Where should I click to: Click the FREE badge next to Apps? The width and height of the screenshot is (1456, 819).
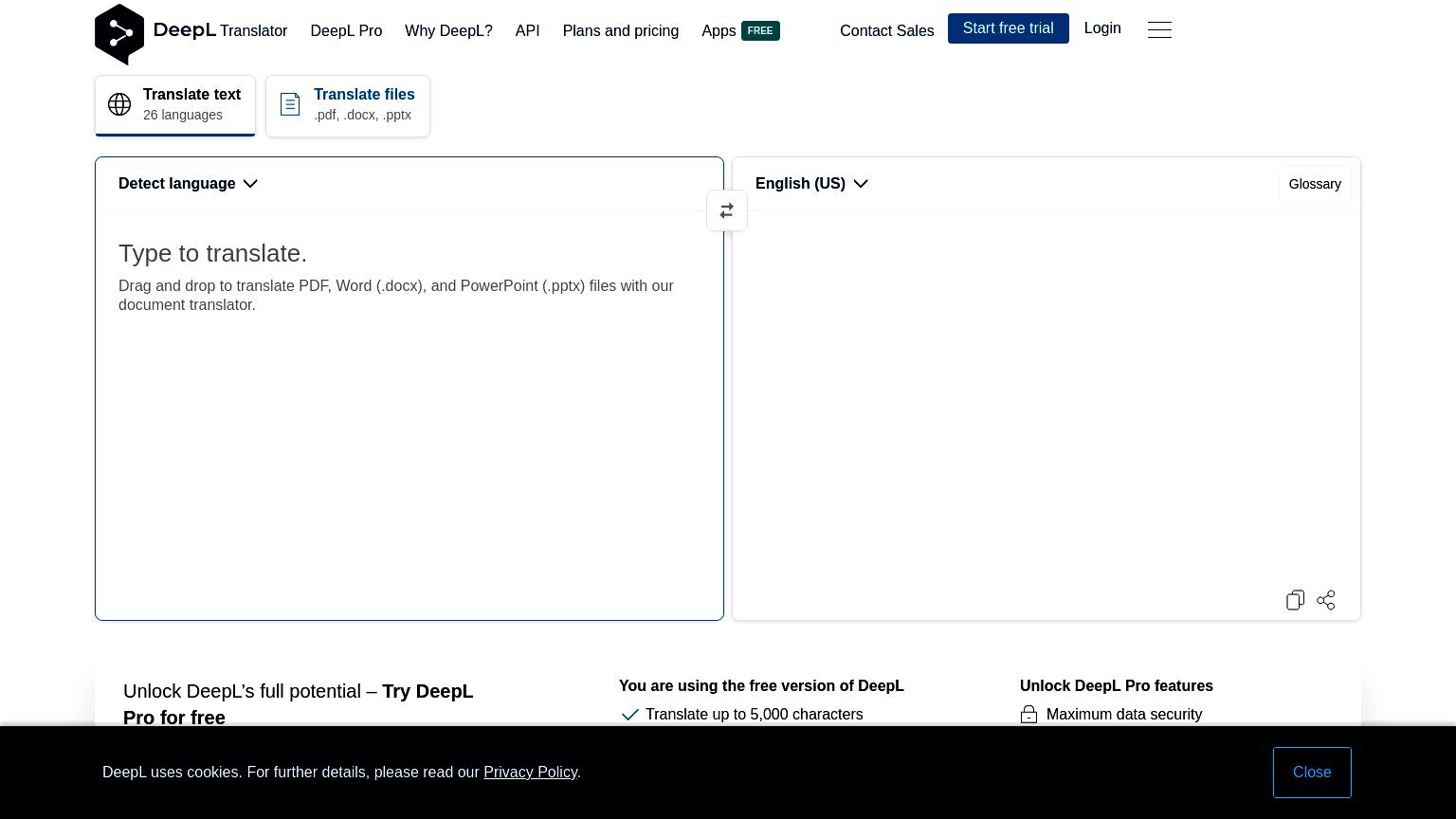click(x=760, y=30)
